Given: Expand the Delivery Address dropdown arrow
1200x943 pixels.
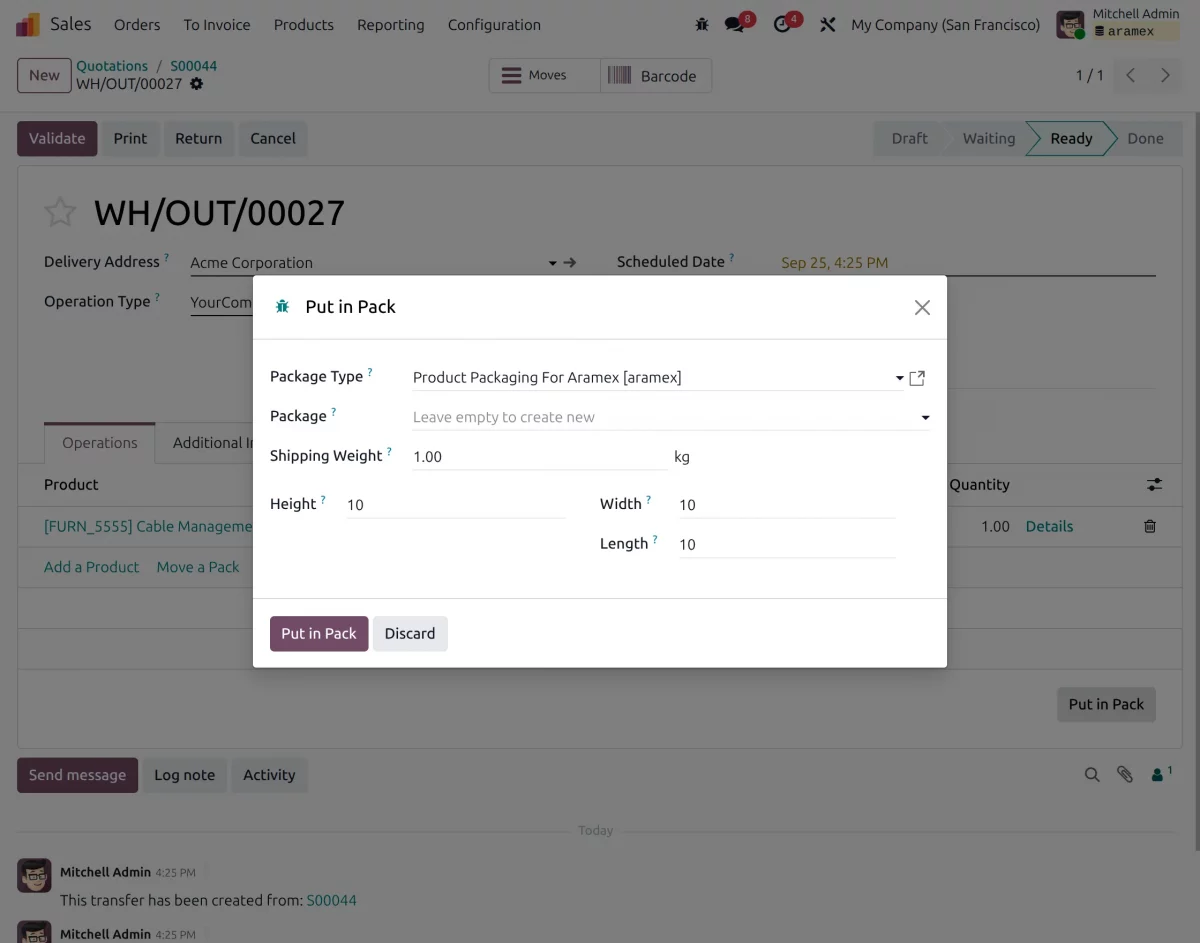Looking at the screenshot, I should click(552, 263).
